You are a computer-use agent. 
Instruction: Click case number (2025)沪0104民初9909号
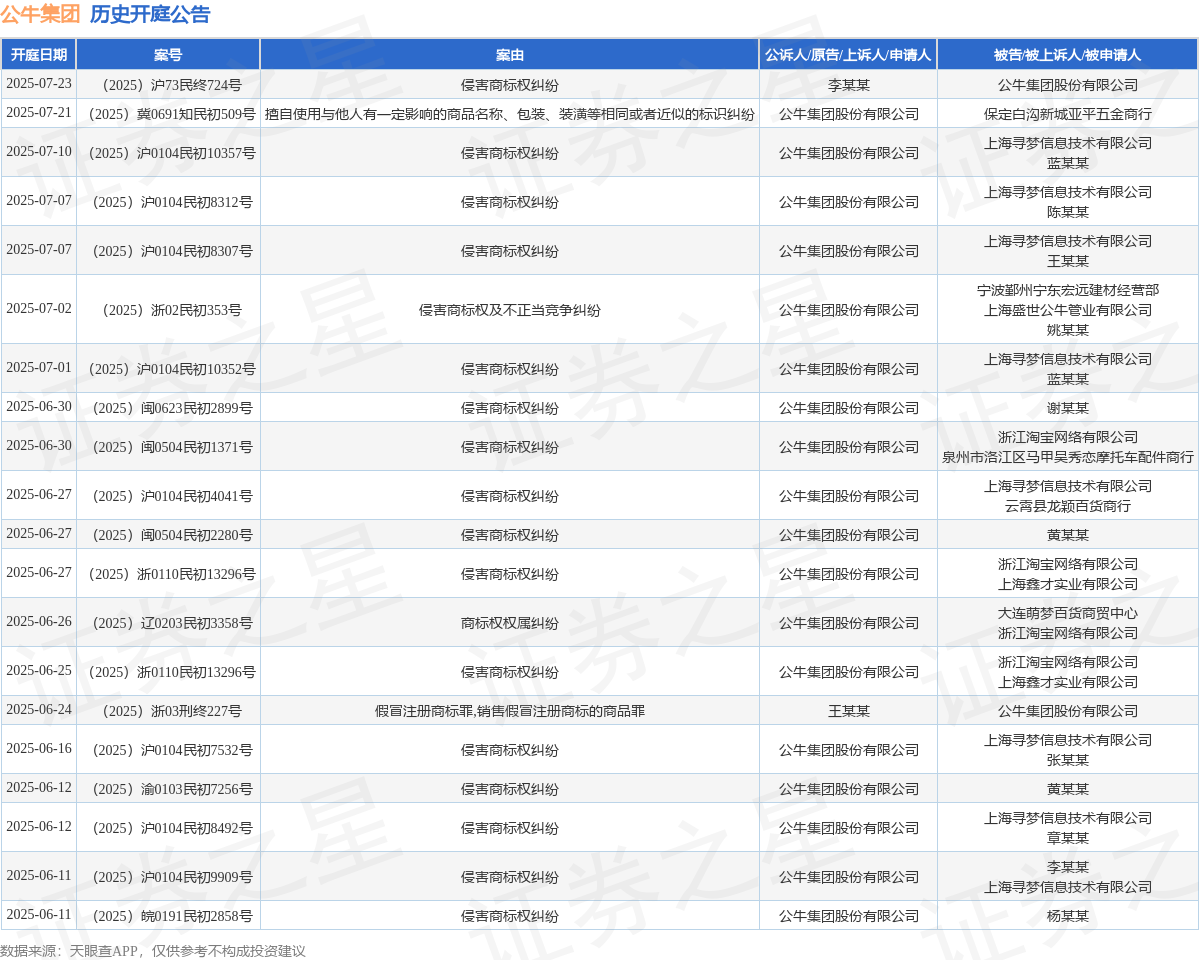(168, 877)
